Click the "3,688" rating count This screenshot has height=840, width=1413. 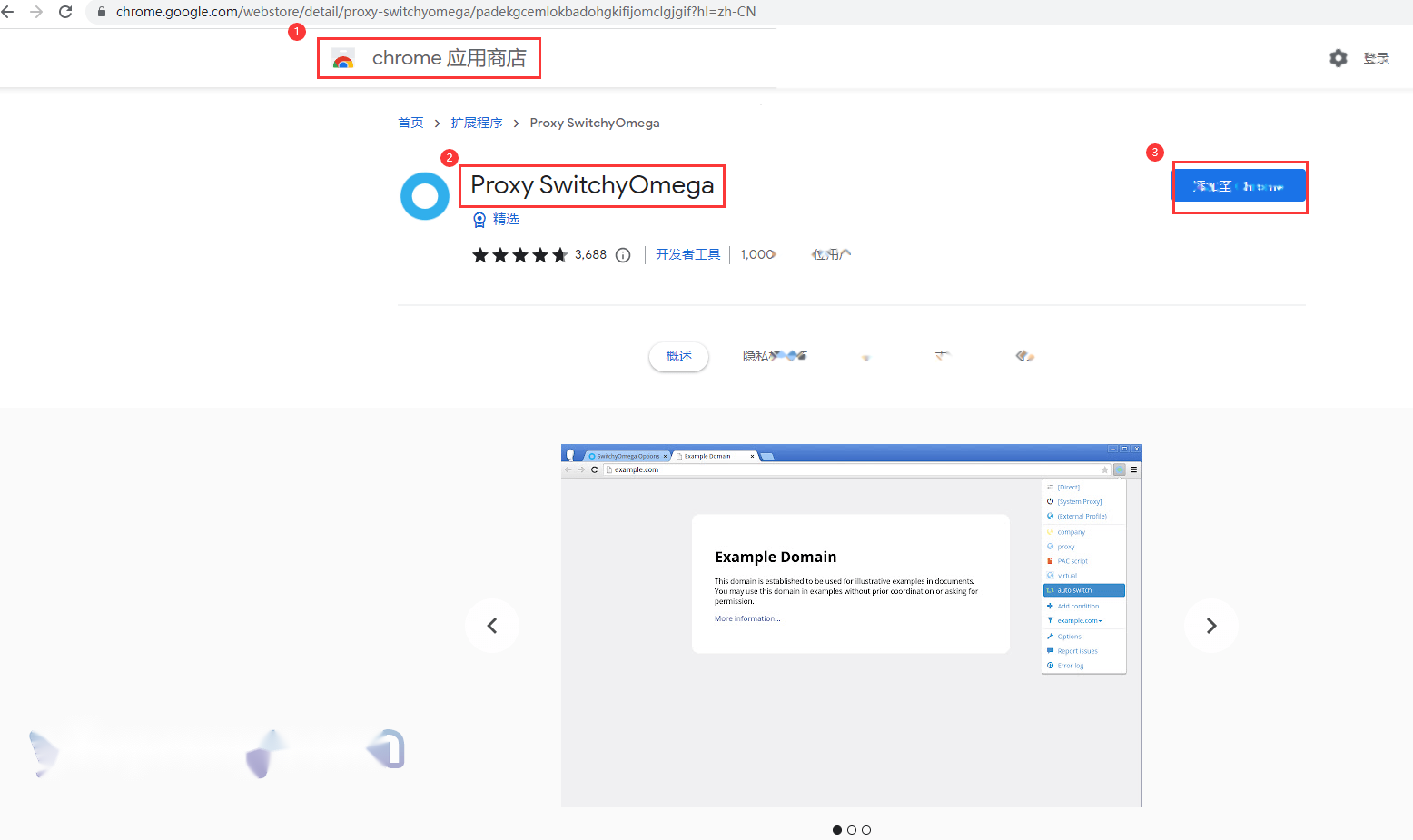[x=590, y=255]
